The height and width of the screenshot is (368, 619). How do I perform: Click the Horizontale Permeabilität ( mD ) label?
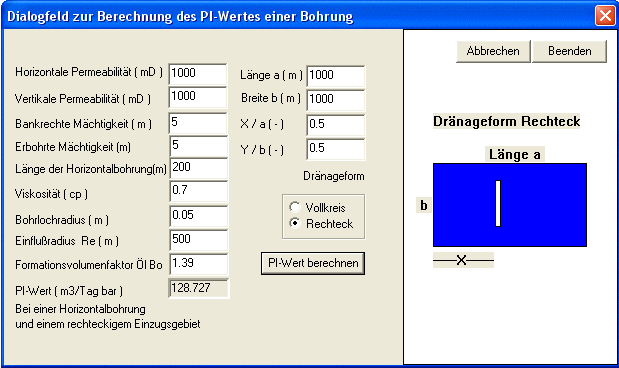tap(89, 72)
